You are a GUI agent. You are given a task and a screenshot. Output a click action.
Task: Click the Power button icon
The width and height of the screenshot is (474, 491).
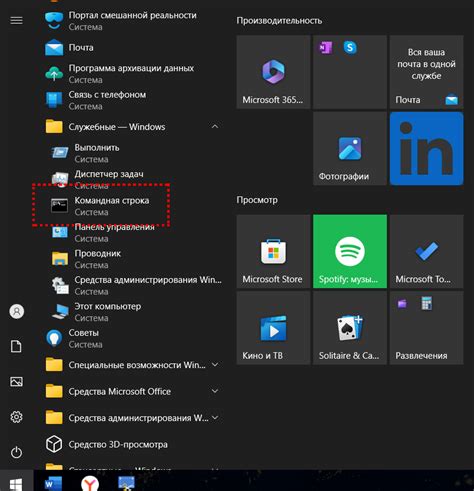[x=16, y=452]
